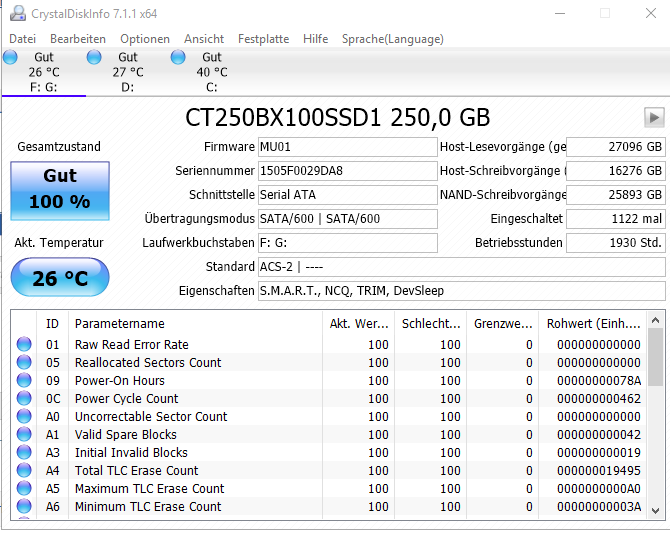Screen dimensions: 670x534
Task: Click the Akt. Wer... column header
Action: [x=359, y=323]
